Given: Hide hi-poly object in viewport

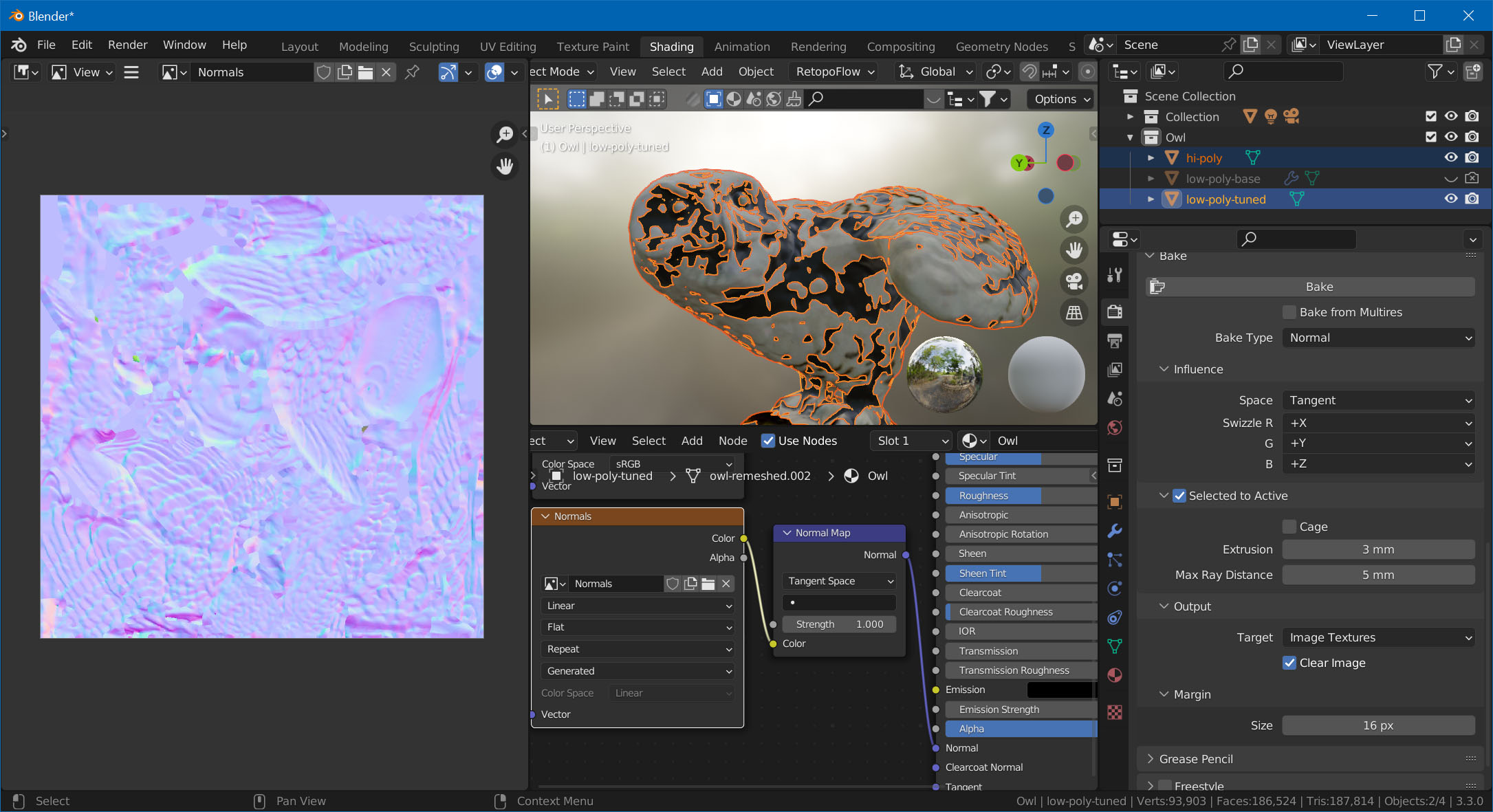Looking at the screenshot, I should click(x=1451, y=157).
